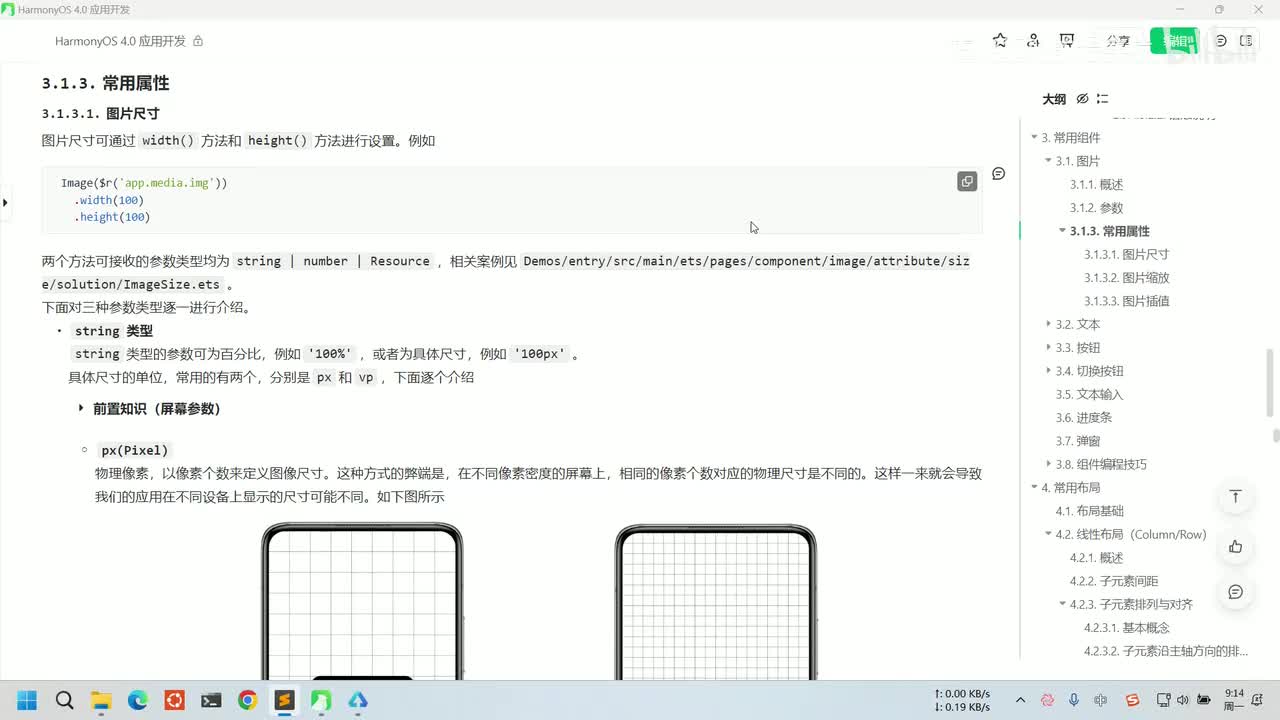
Task: Click the microphone tray icon
Action: point(1074,700)
